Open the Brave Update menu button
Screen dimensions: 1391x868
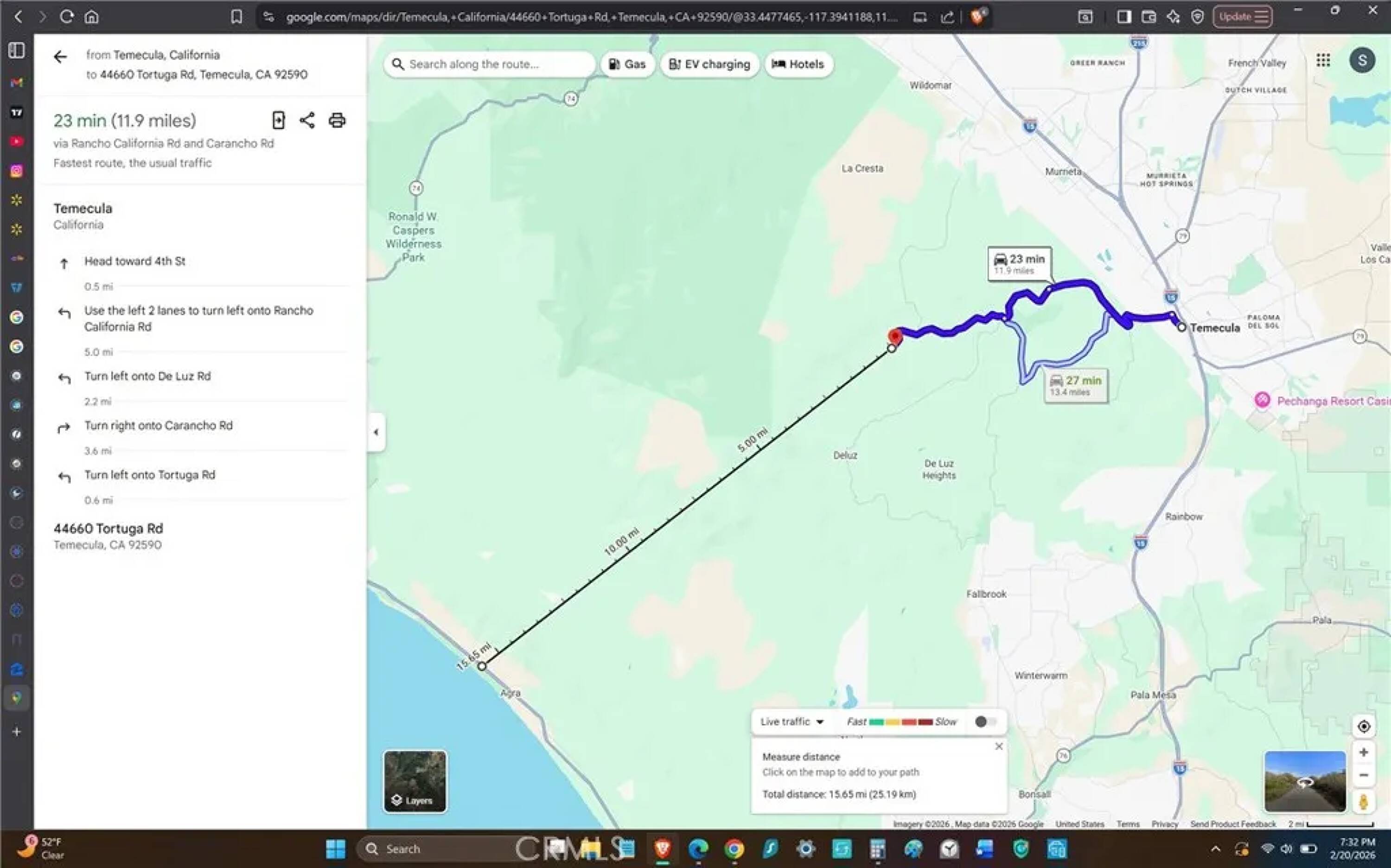click(1242, 17)
